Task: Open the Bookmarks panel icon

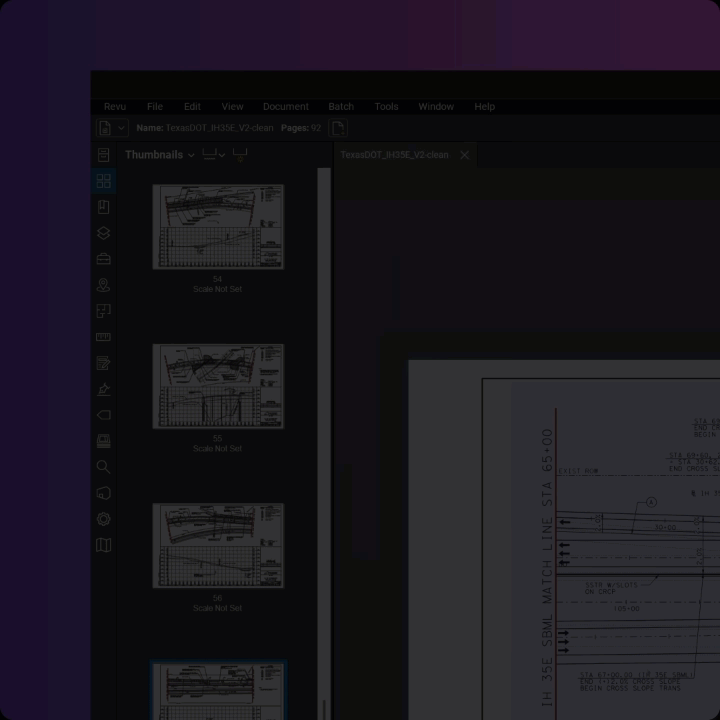Action: pos(104,207)
